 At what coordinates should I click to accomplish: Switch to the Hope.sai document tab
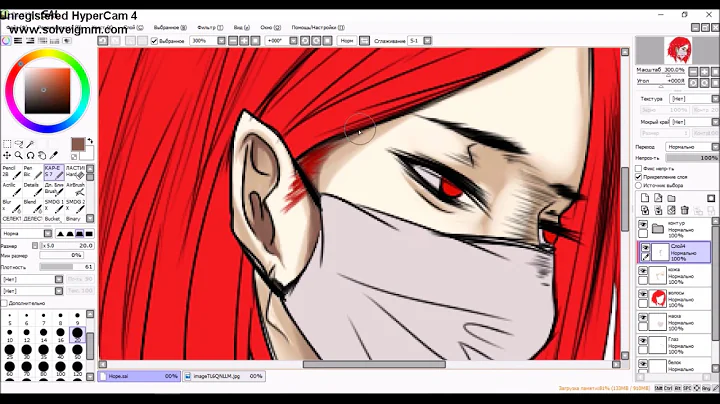pyautogui.click(x=139, y=376)
